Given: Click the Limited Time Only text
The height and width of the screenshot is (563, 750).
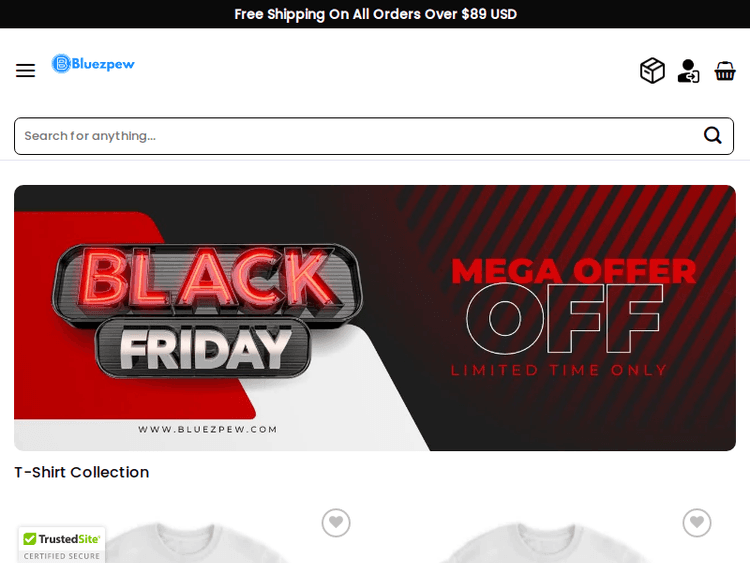Looking at the screenshot, I should [559, 370].
